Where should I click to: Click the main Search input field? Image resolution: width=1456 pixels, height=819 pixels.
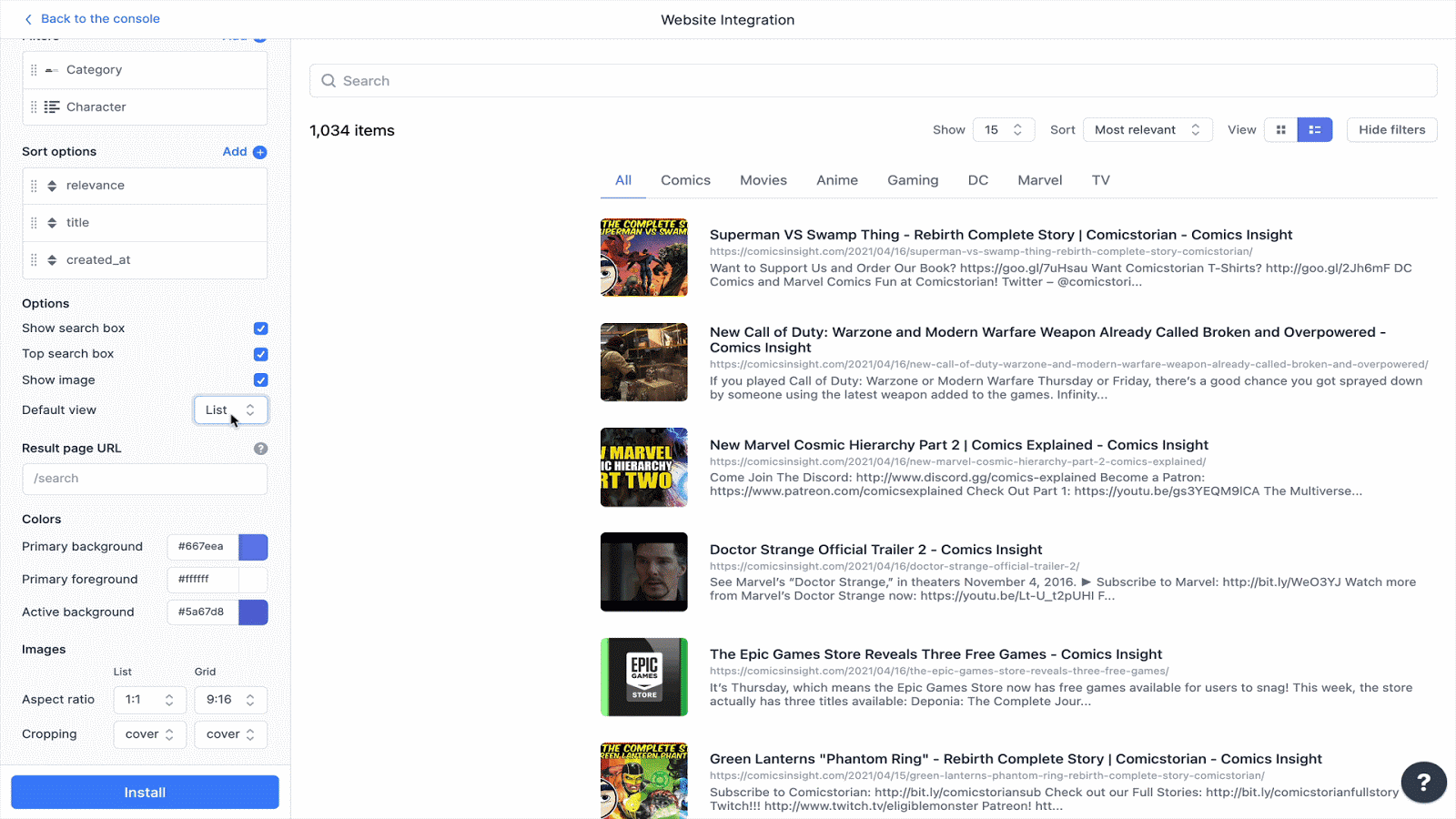click(x=874, y=81)
